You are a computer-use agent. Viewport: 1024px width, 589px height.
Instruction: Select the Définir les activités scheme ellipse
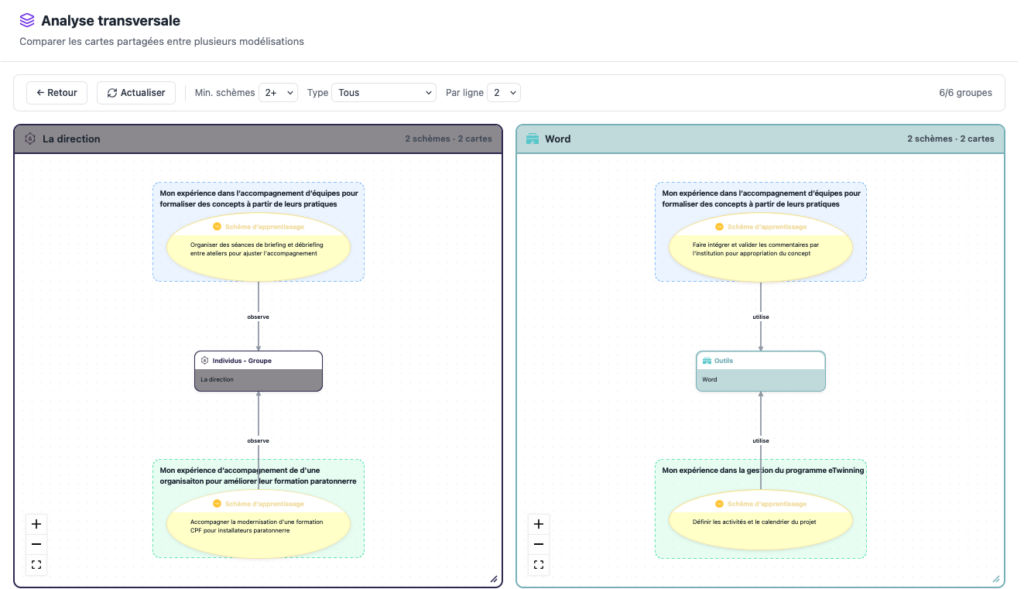[x=761, y=522]
